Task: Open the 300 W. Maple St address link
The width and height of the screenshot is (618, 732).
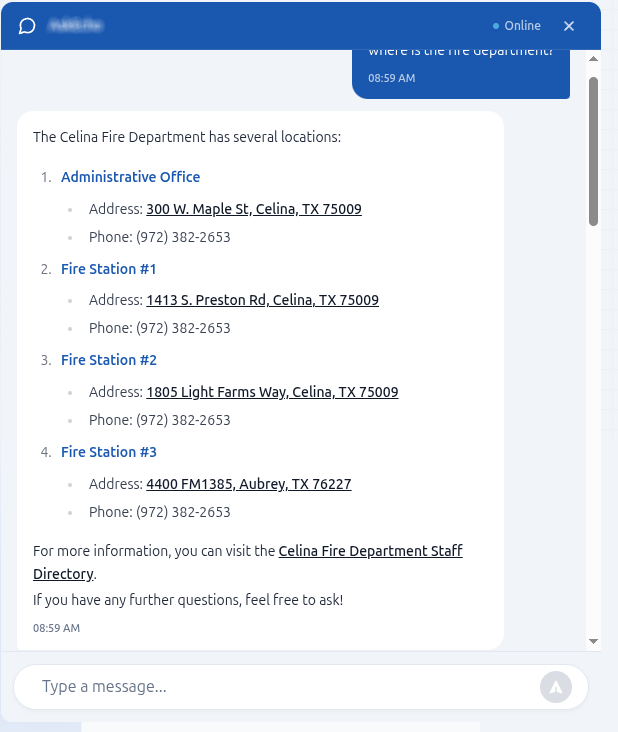Action: tap(254, 209)
